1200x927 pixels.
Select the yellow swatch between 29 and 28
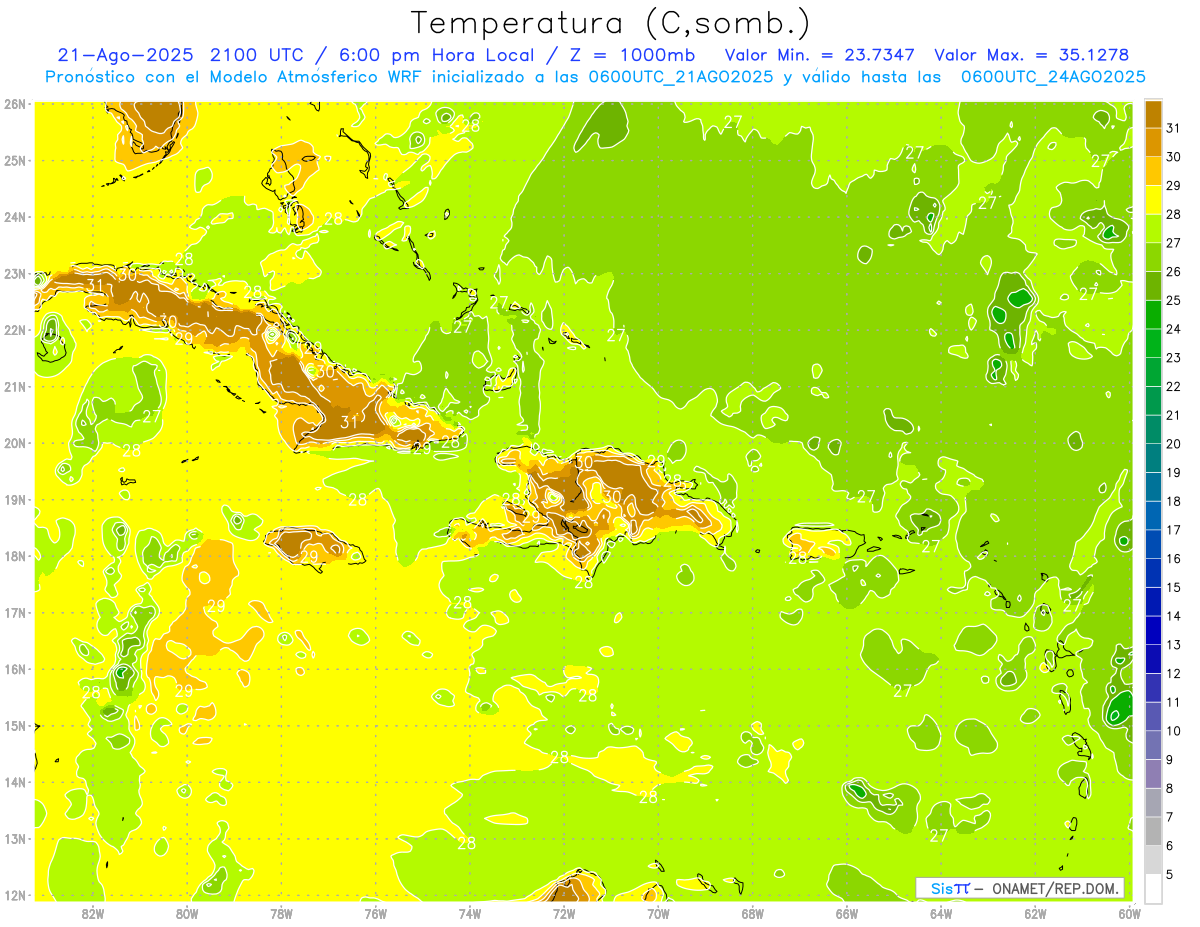pyautogui.click(x=1153, y=200)
